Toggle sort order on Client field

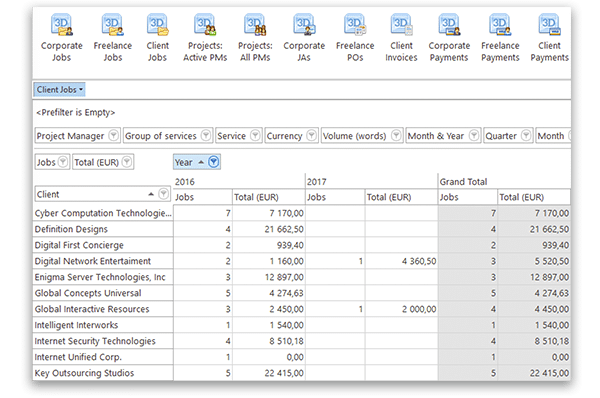point(151,194)
